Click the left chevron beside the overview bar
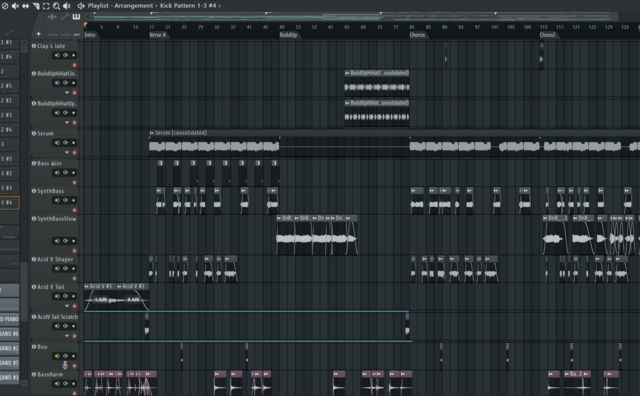 coord(88,17)
